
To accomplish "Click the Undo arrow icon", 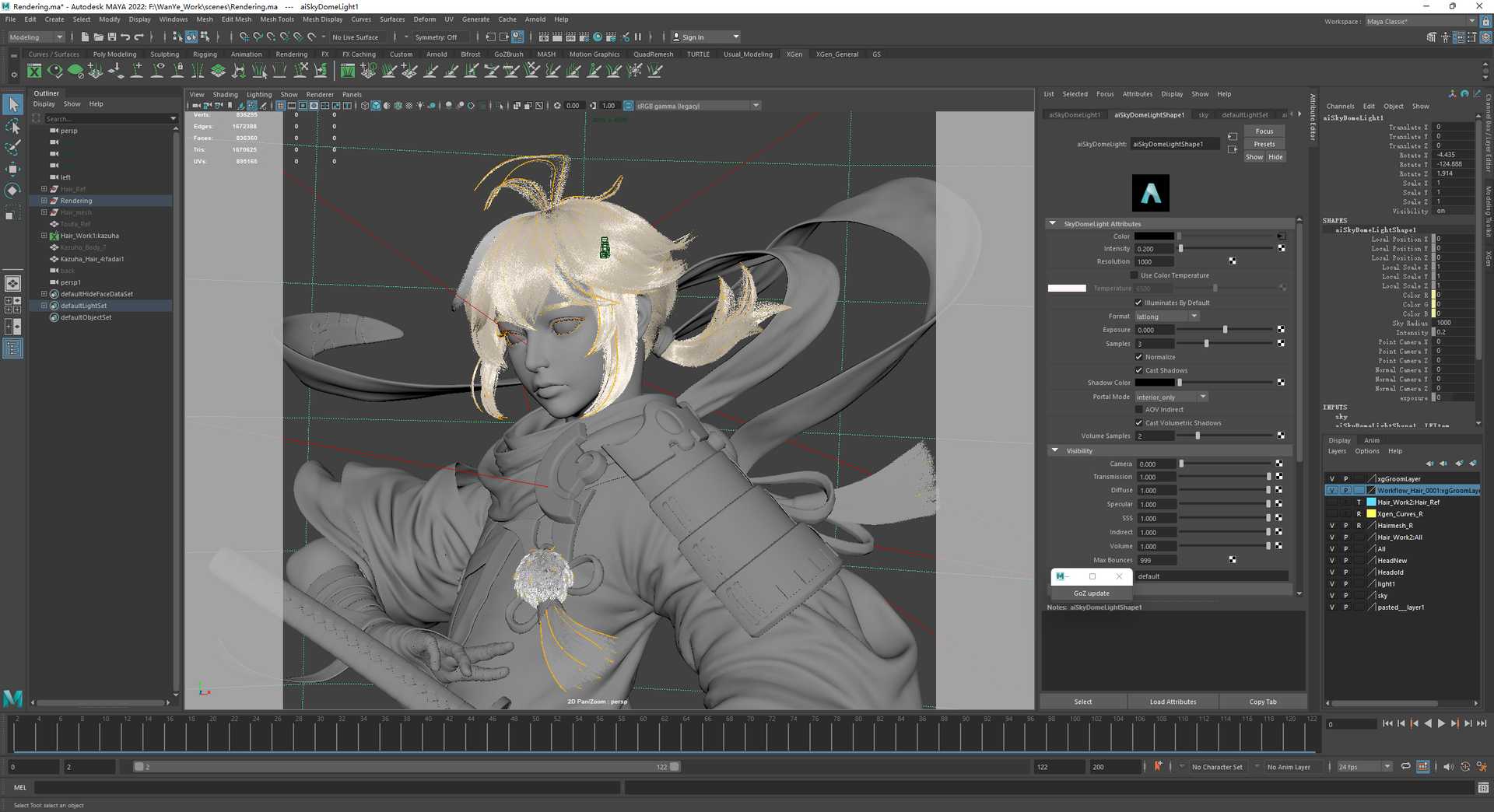I will [x=125, y=37].
